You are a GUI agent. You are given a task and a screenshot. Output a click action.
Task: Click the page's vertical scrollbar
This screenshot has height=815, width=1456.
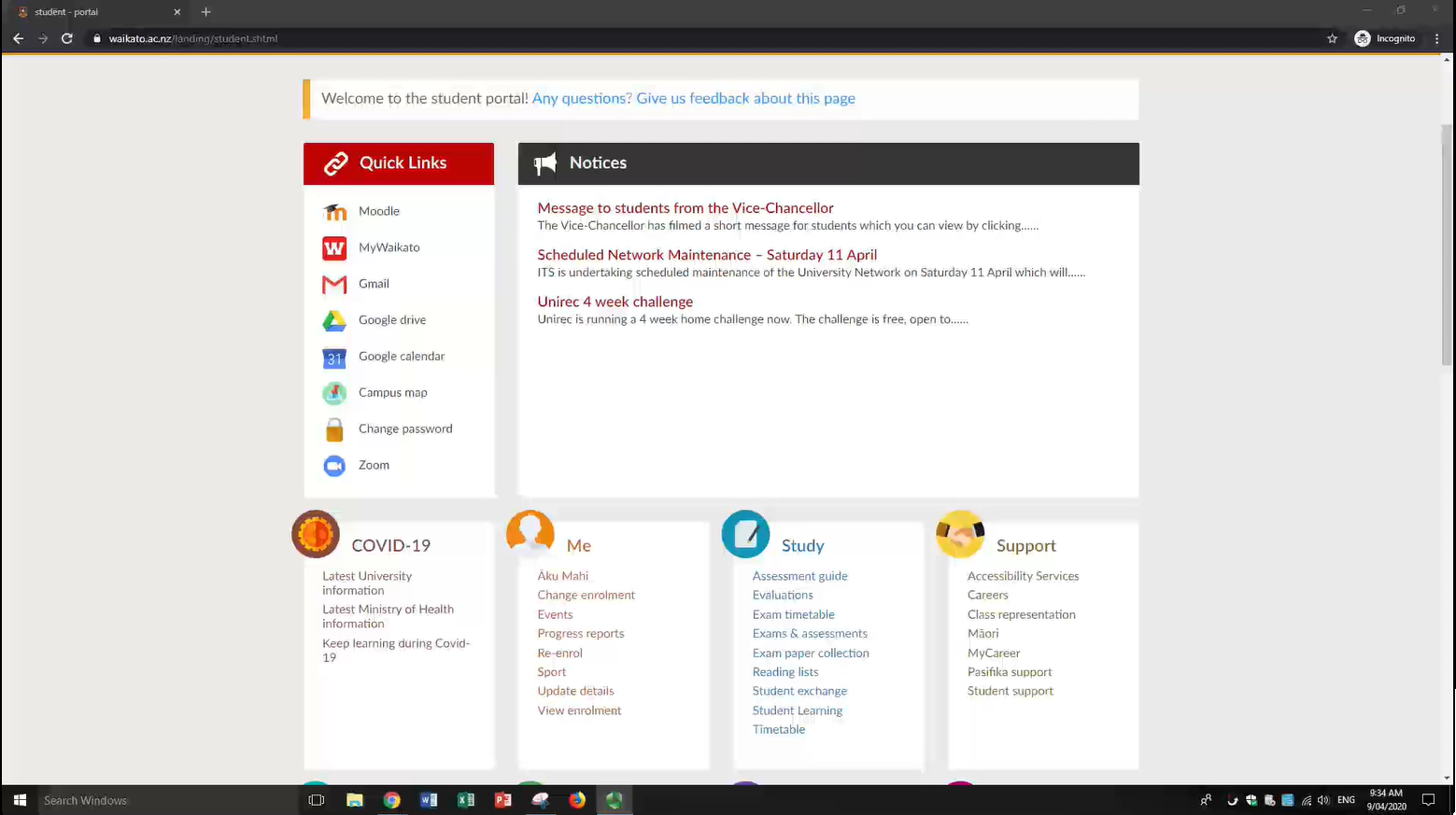coord(1447,243)
